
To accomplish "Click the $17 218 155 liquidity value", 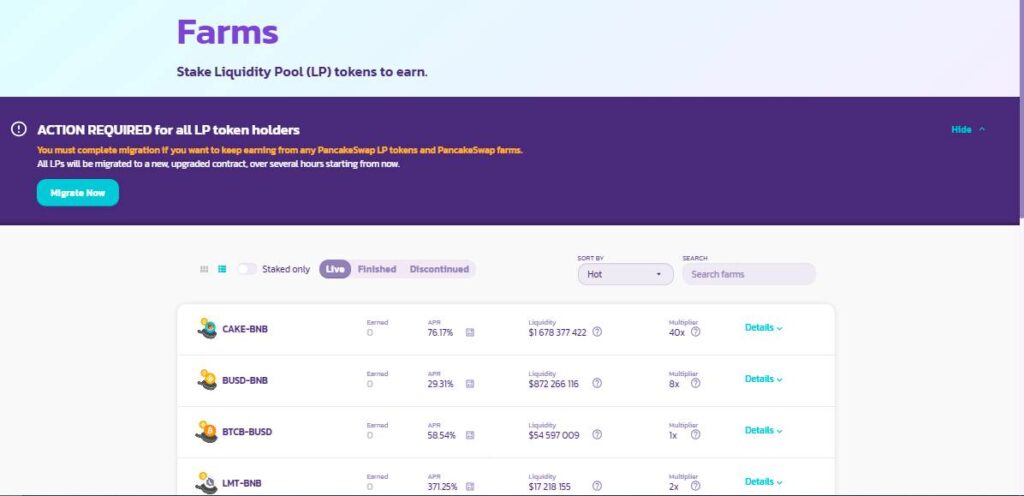I will click(x=549, y=488).
